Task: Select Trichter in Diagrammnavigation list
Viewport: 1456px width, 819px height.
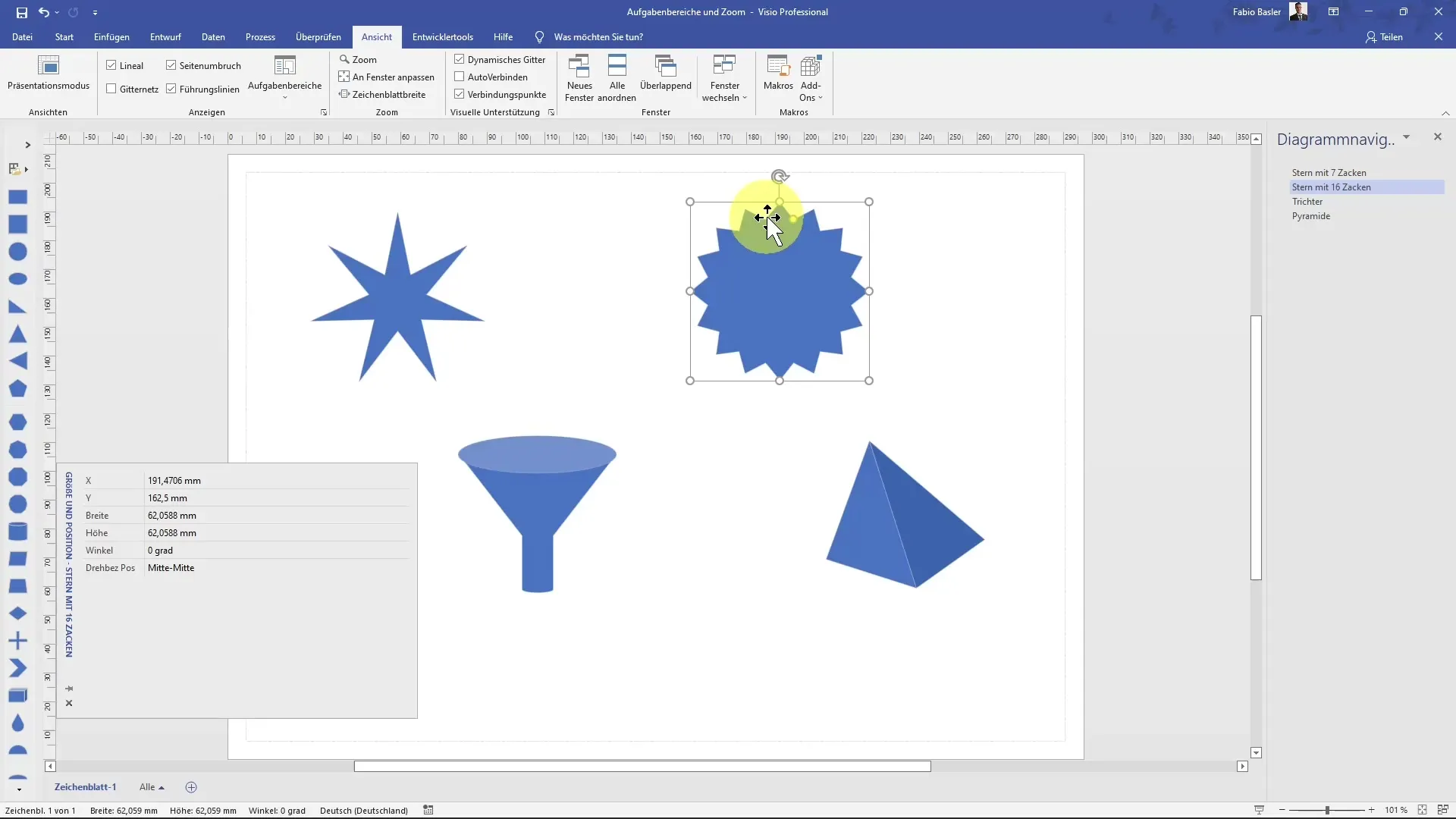Action: pyautogui.click(x=1307, y=201)
